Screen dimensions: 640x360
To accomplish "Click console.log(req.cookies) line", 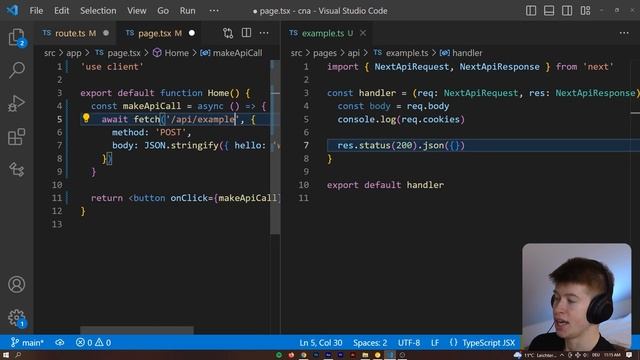I will pos(401,119).
